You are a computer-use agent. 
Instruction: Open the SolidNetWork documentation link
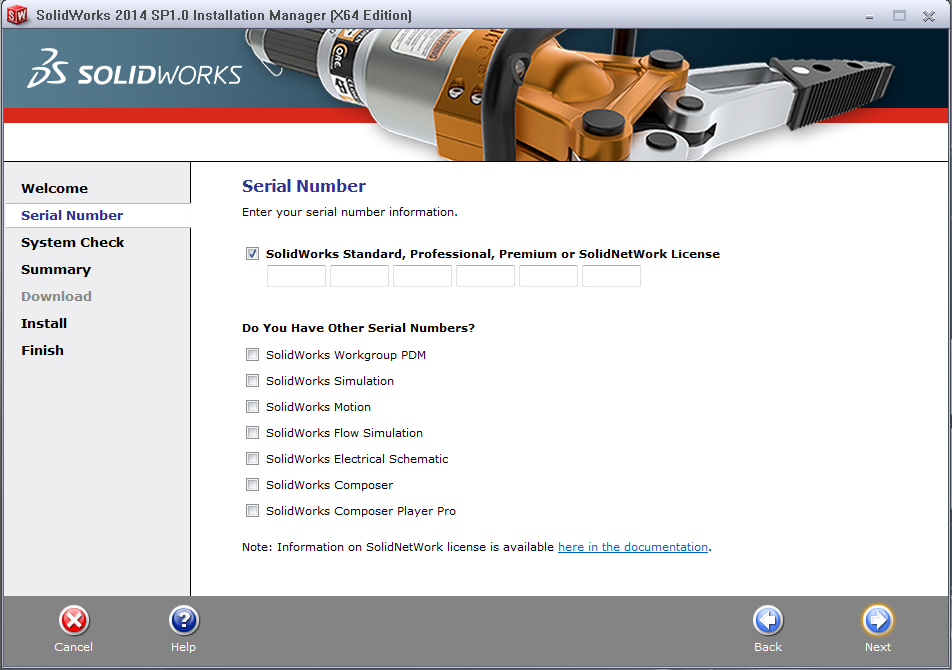632,546
